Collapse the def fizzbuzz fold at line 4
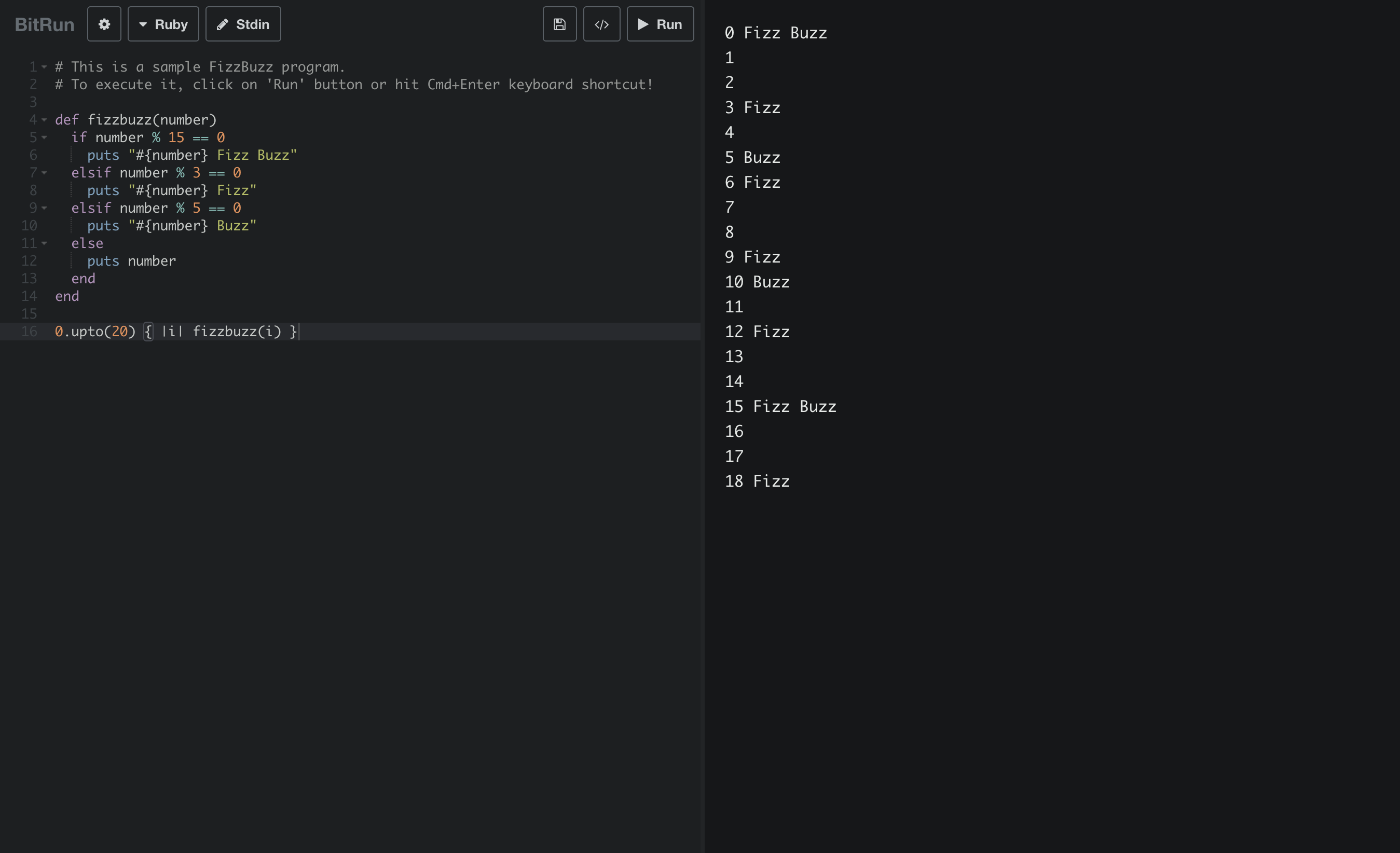Image resolution: width=1400 pixels, height=853 pixels. (44, 120)
